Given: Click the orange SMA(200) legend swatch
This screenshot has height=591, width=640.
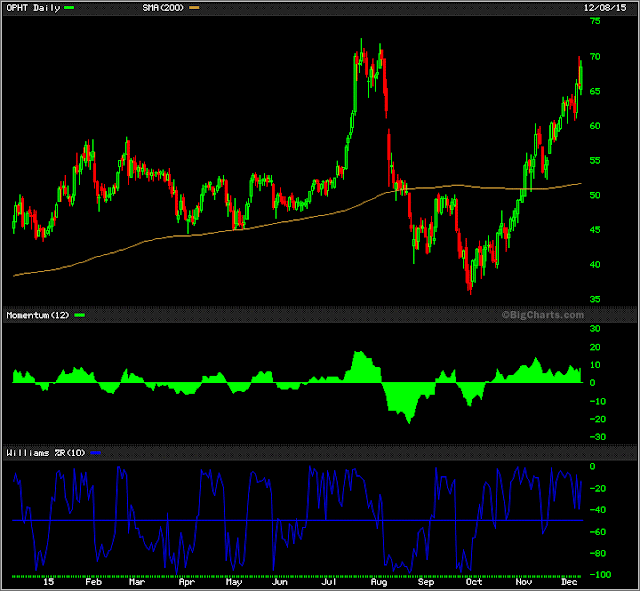Looking at the screenshot, I should (x=194, y=8).
